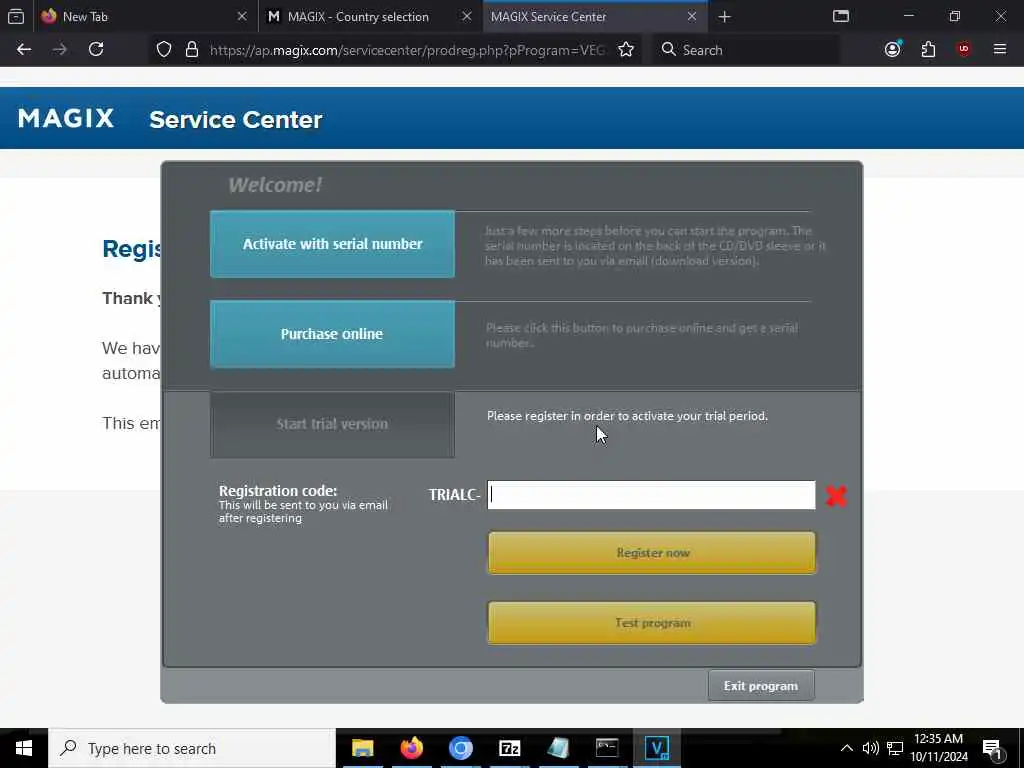Open 7-Zip from the taskbar

[509, 748]
